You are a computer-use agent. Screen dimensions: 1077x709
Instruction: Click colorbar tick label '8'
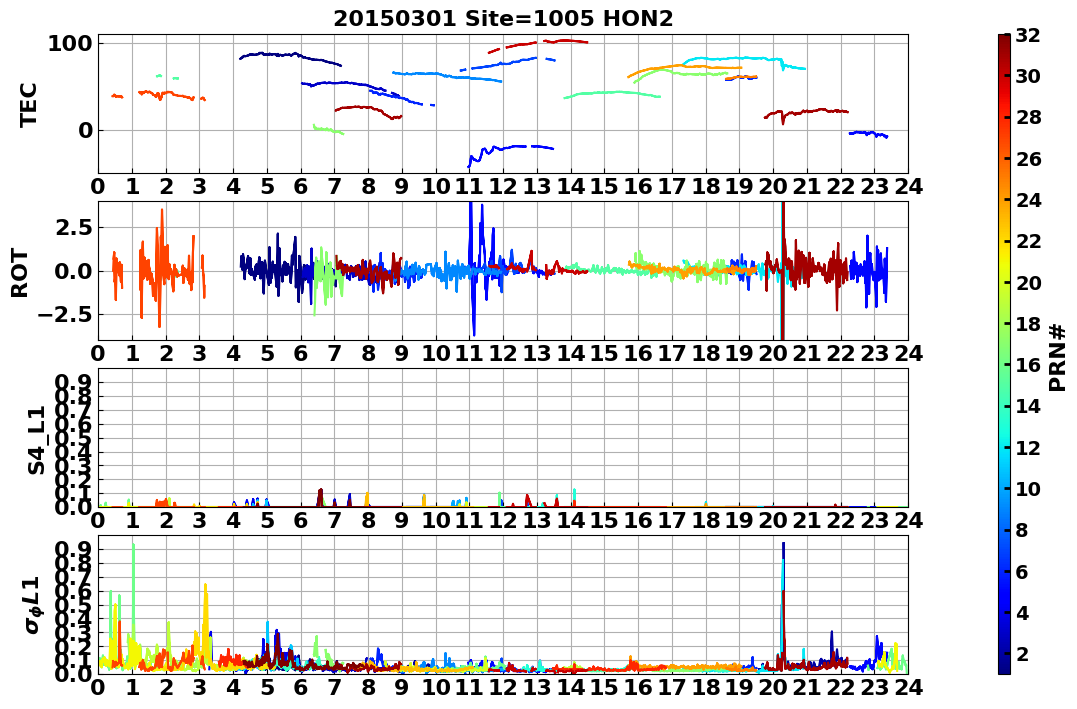[x=1022, y=530]
